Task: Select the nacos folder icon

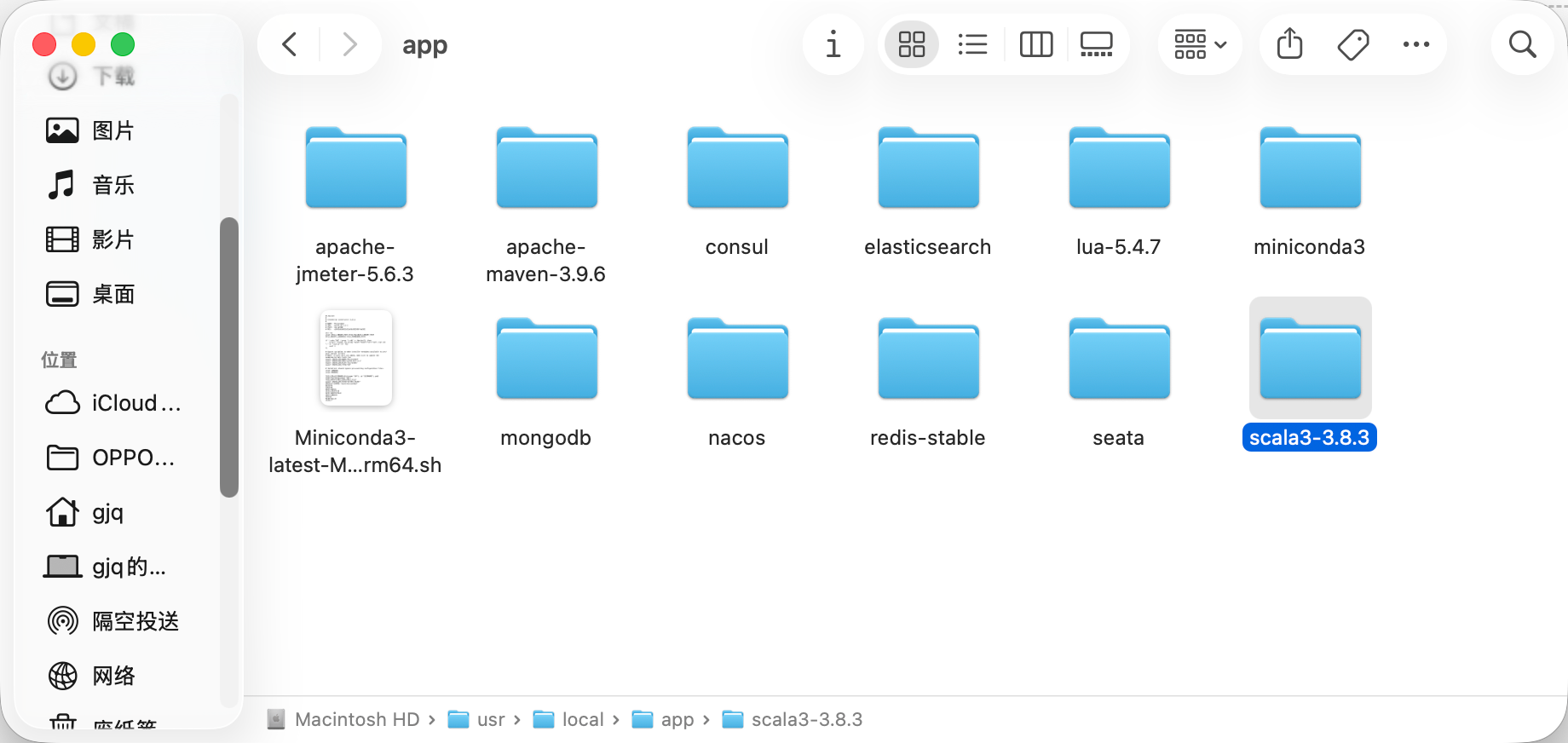Action: pyautogui.click(x=738, y=358)
